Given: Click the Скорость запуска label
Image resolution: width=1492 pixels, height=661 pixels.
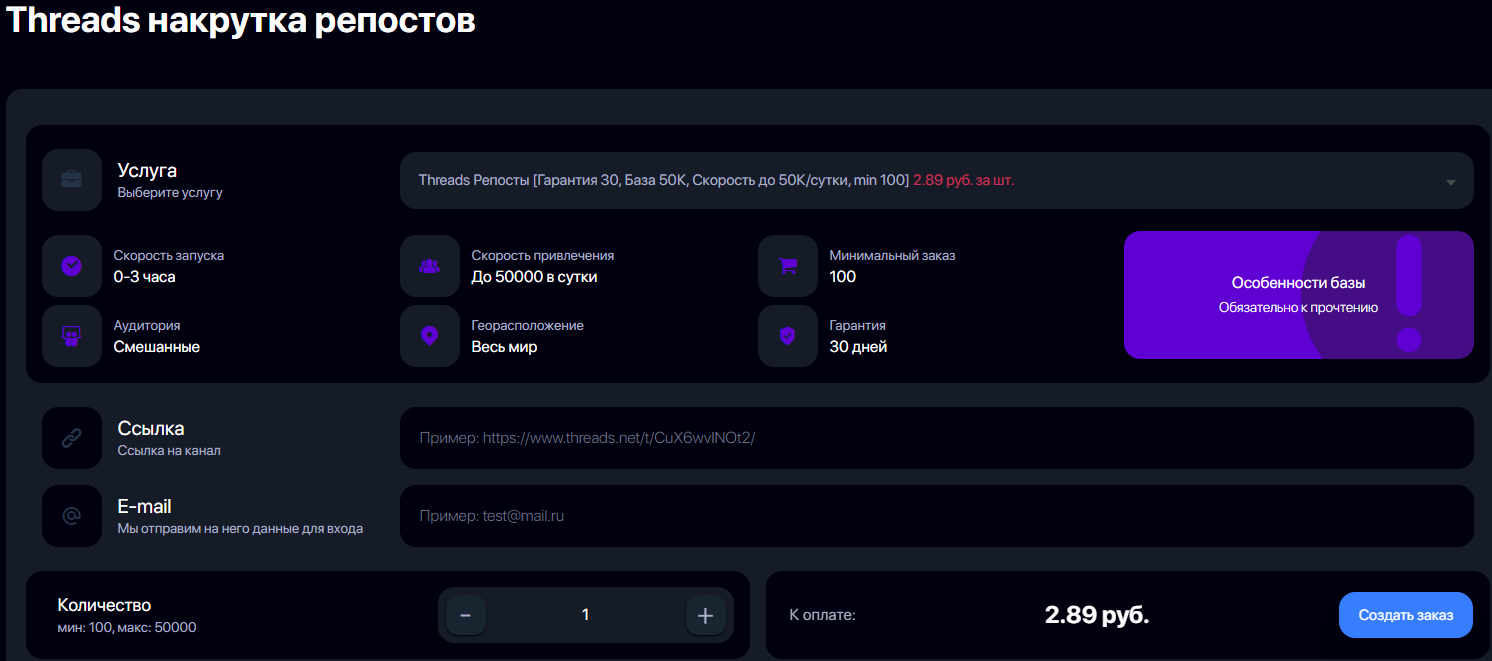Looking at the screenshot, I should [169, 255].
